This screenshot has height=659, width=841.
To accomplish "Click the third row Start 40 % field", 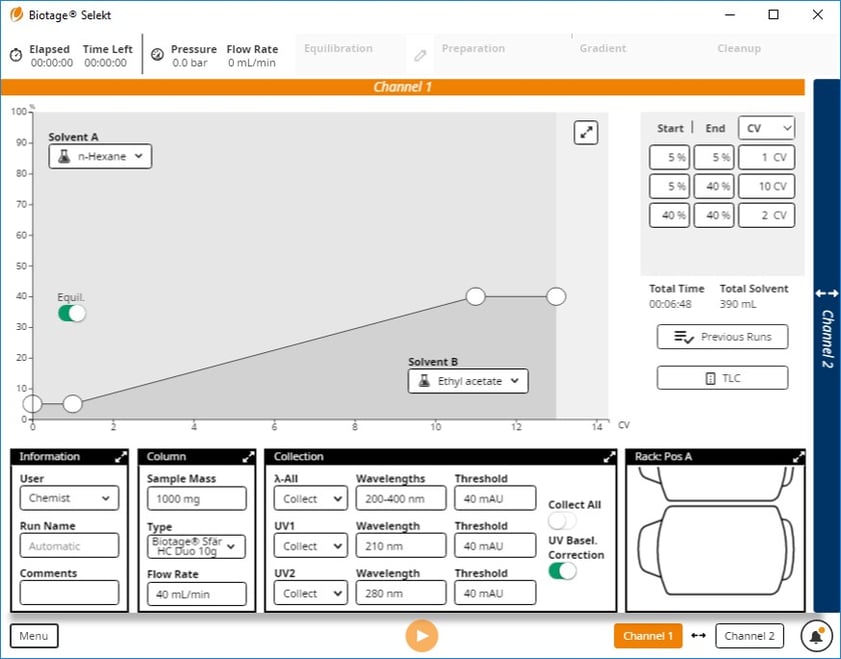I will 669,216.
